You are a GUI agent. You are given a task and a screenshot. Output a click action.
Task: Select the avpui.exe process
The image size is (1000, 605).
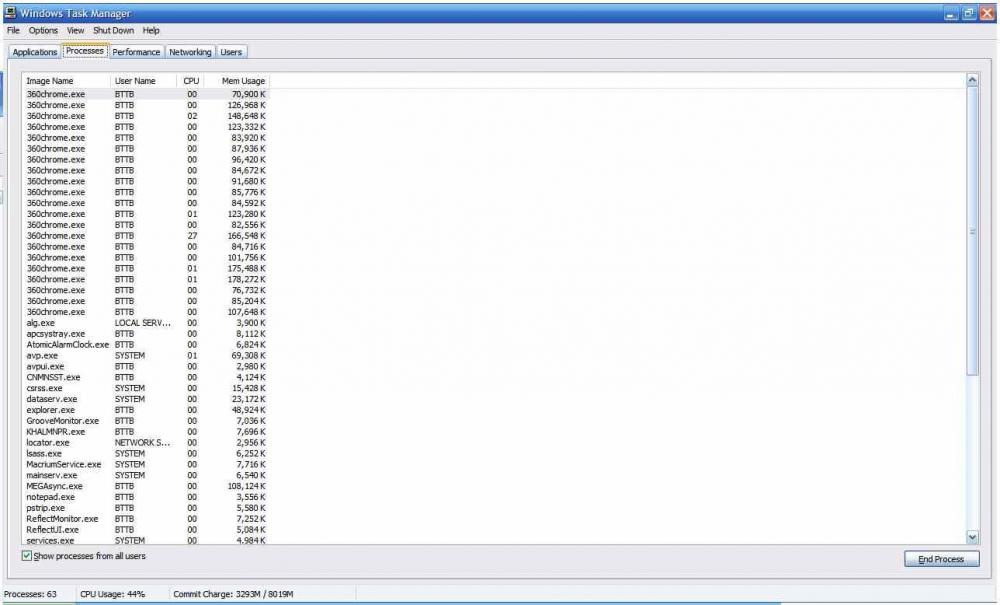point(146,367)
